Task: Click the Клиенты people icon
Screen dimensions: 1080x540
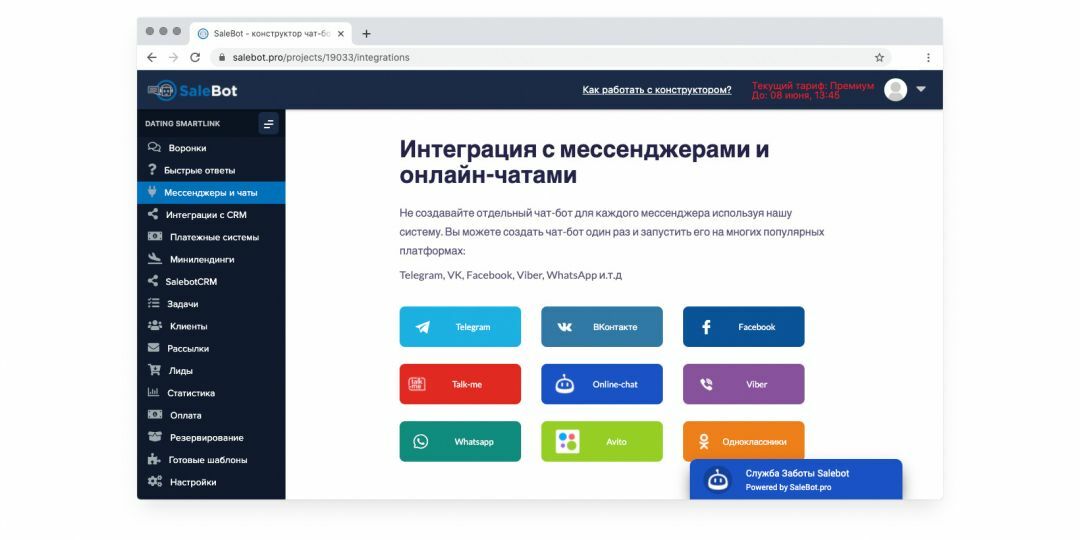Action: click(155, 326)
